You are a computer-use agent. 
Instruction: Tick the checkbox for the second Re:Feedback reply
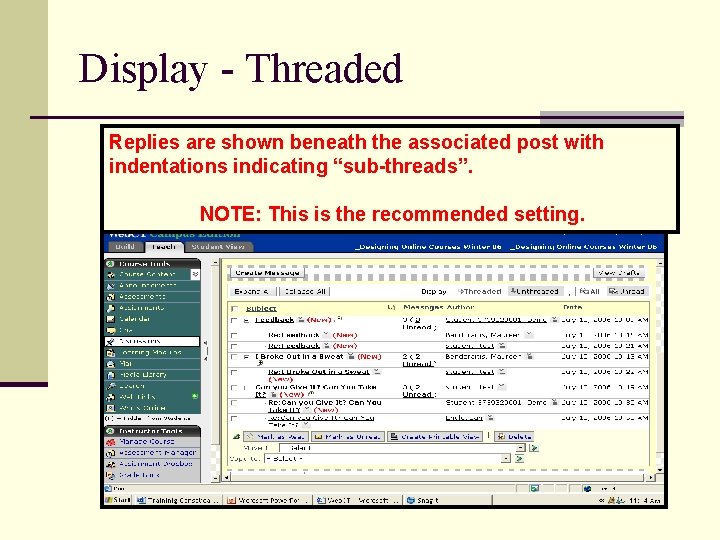[235, 346]
